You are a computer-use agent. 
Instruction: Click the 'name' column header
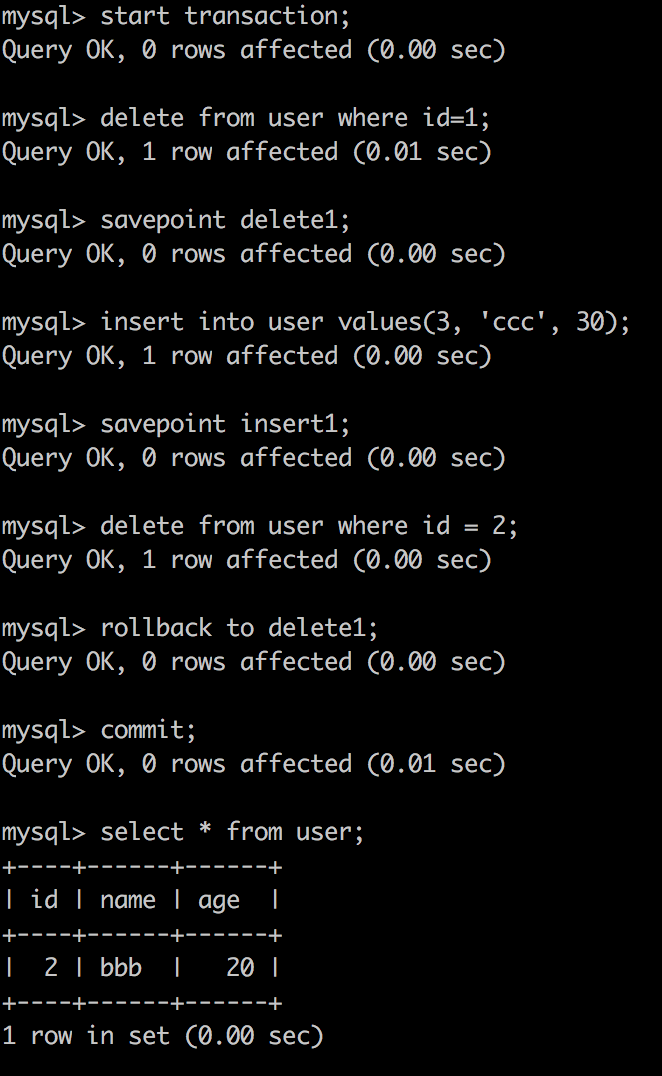(x=128, y=901)
